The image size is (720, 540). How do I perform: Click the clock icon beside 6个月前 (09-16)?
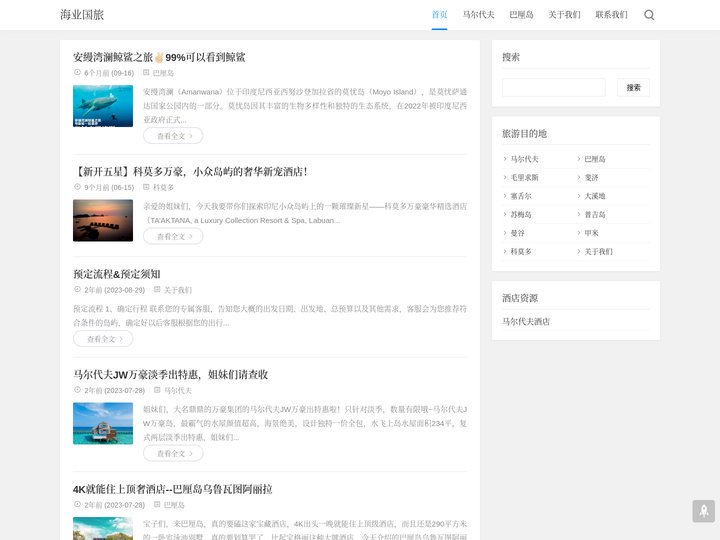click(x=77, y=72)
